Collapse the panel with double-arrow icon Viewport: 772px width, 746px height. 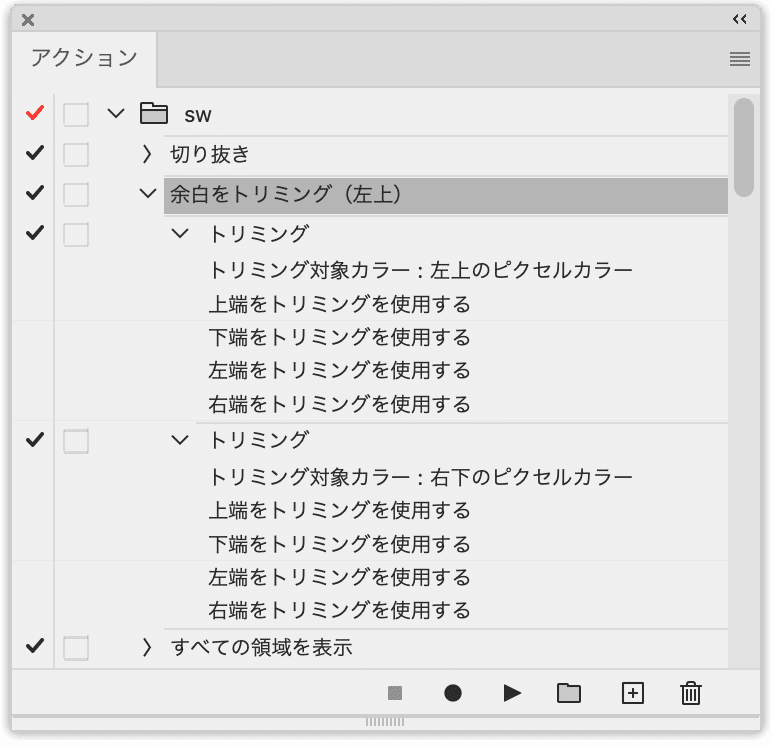click(x=740, y=19)
